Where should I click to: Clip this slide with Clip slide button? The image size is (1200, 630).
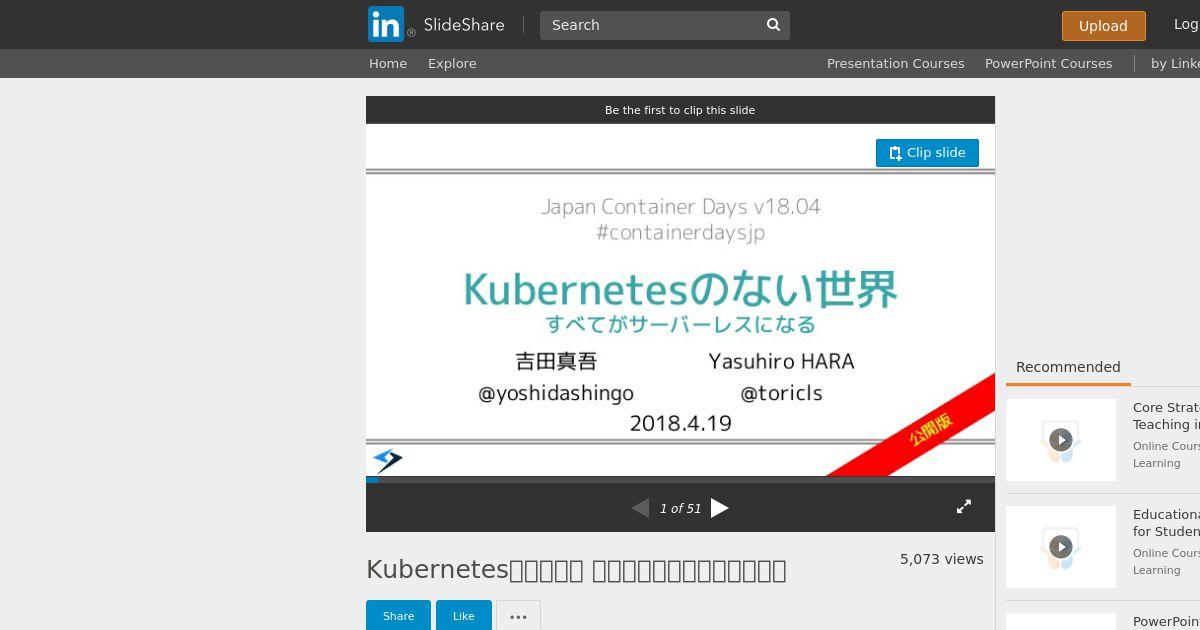tap(927, 153)
